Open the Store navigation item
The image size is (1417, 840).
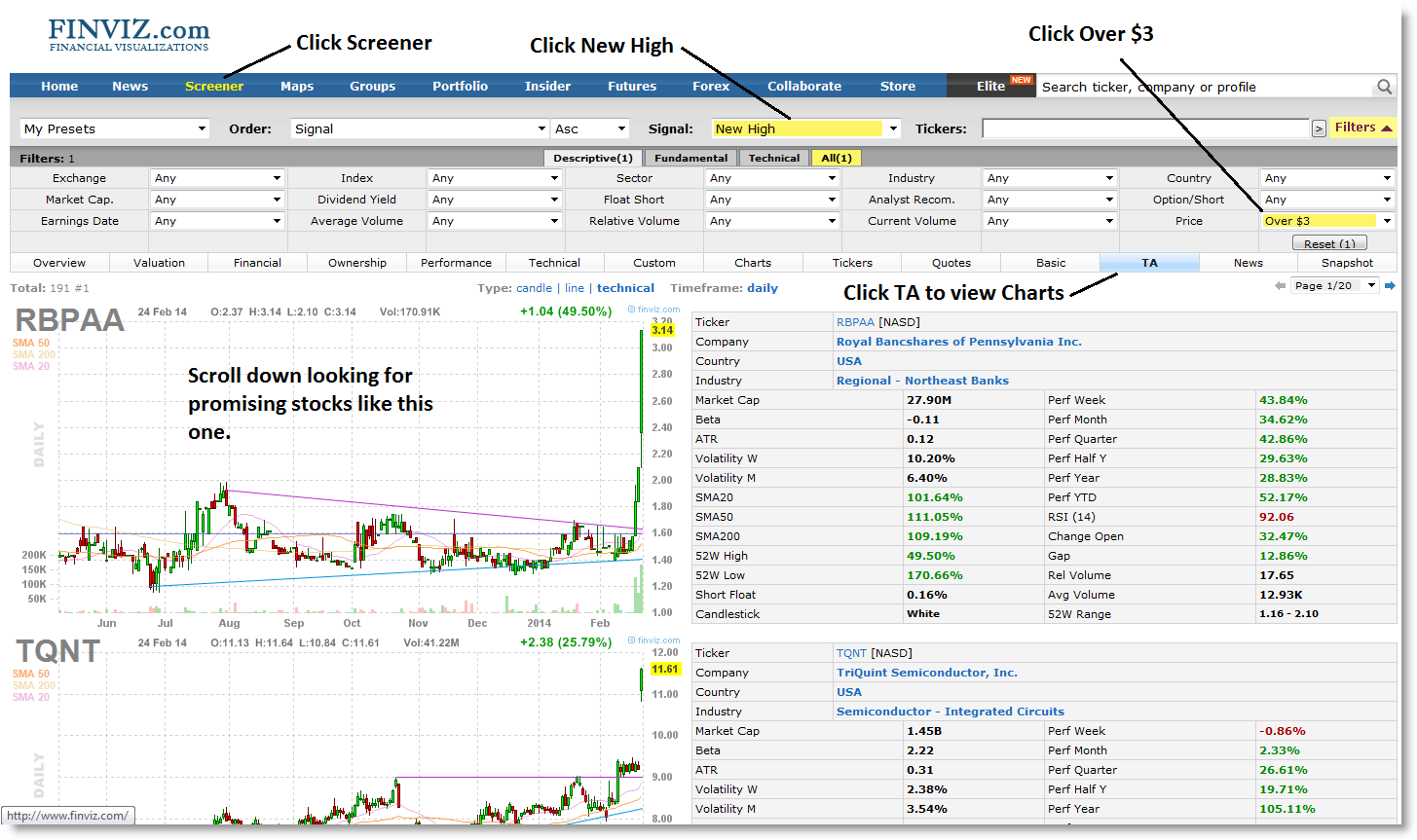point(898,86)
